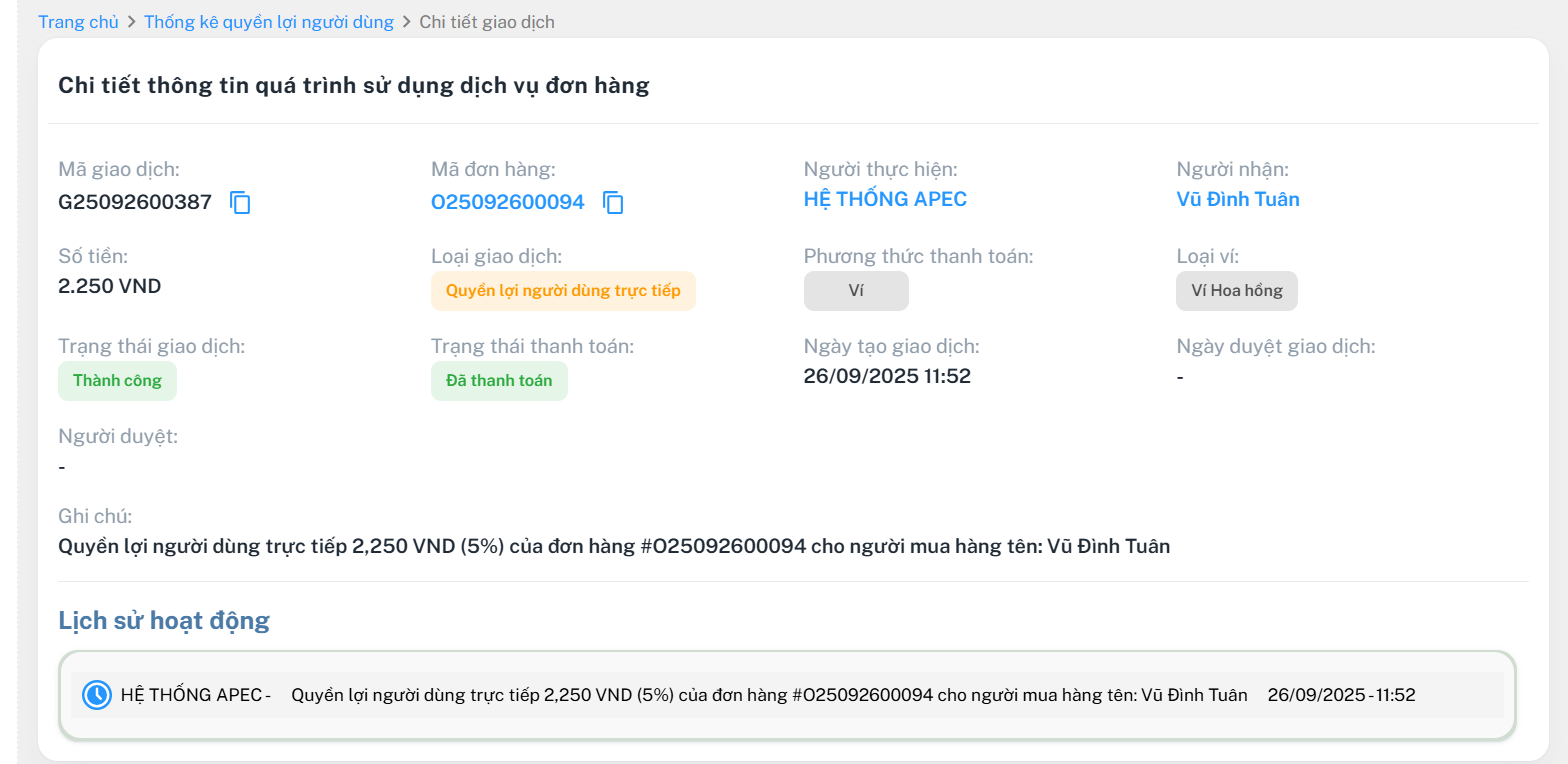Click the clock icon in activity history
1568x764 pixels.
coord(97,695)
